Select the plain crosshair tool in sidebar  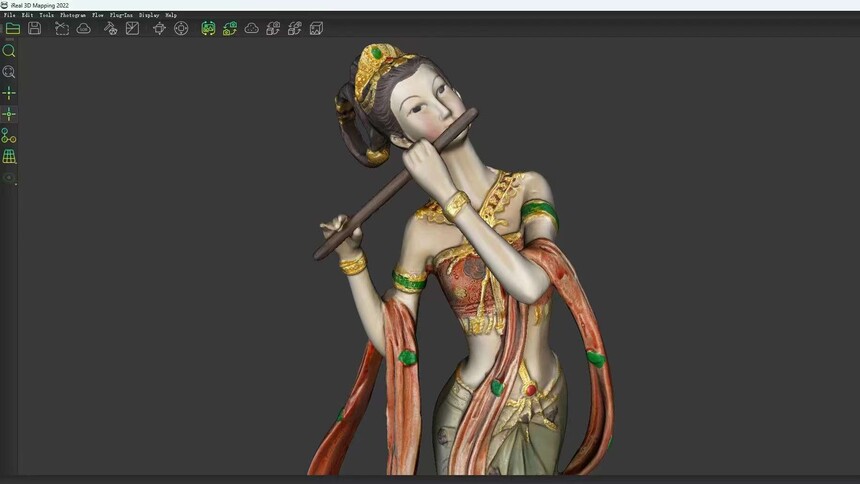(9, 93)
